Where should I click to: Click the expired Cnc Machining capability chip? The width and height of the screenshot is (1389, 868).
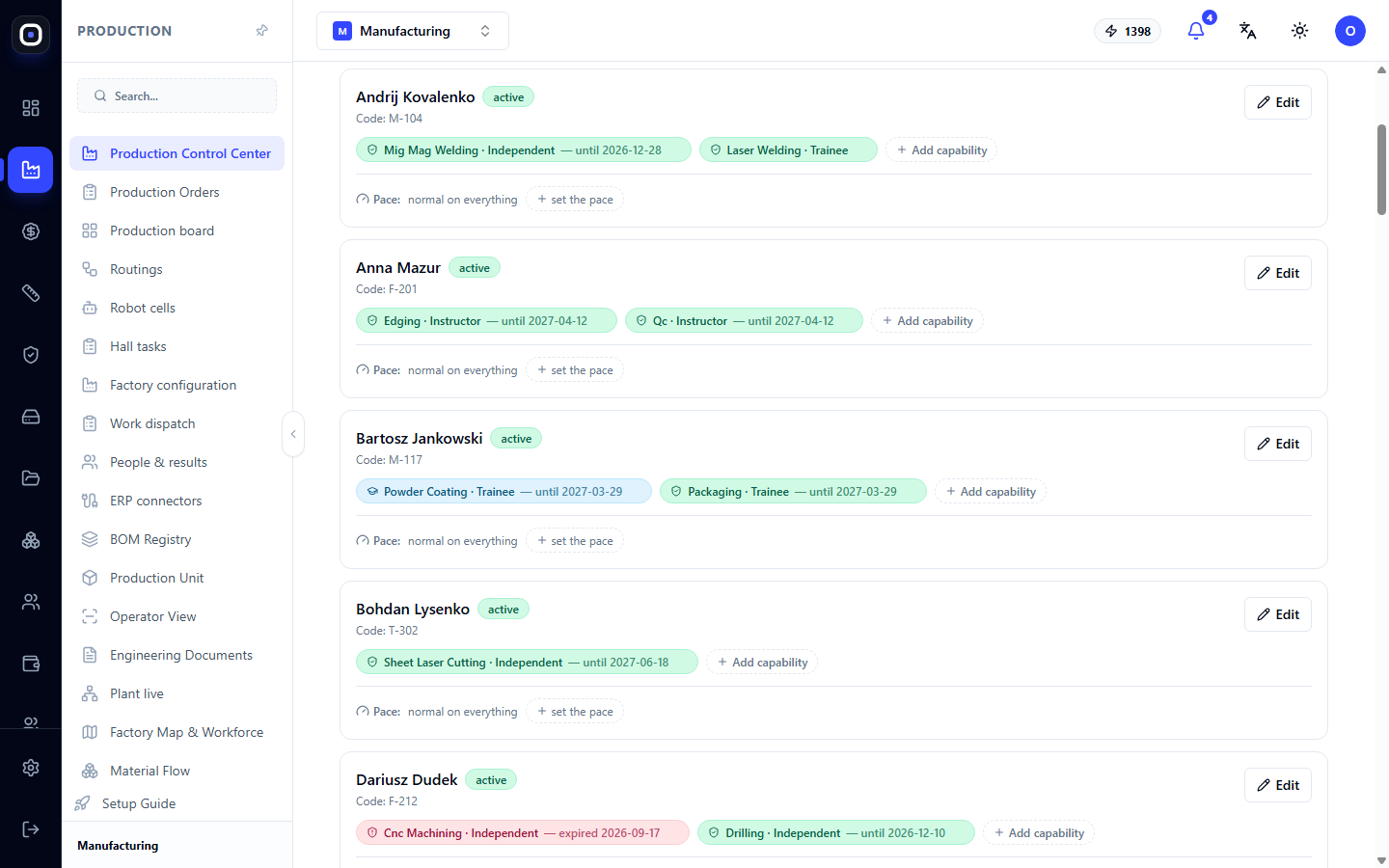(x=523, y=833)
